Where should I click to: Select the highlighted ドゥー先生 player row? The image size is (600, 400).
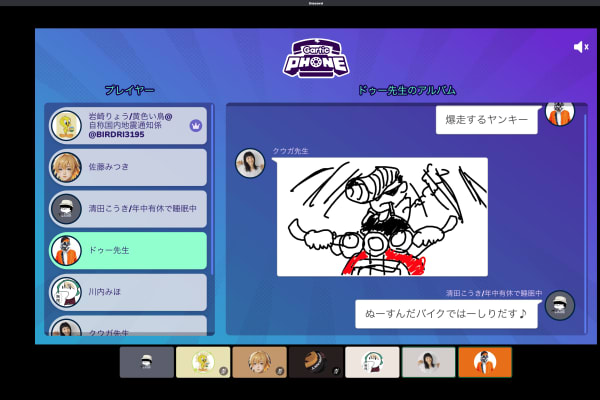click(x=128, y=251)
